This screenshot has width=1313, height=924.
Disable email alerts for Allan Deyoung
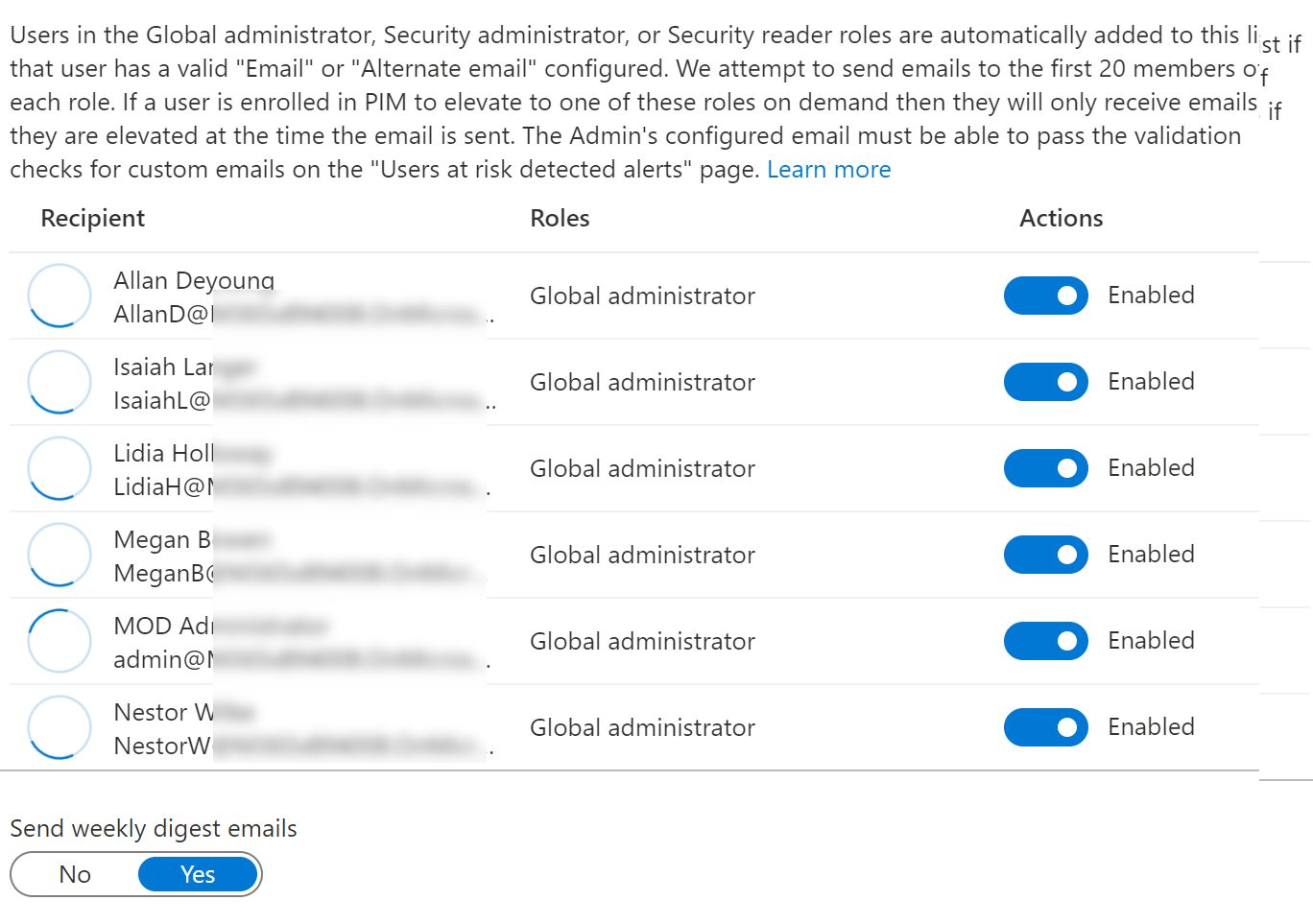tap(1045, 296)
